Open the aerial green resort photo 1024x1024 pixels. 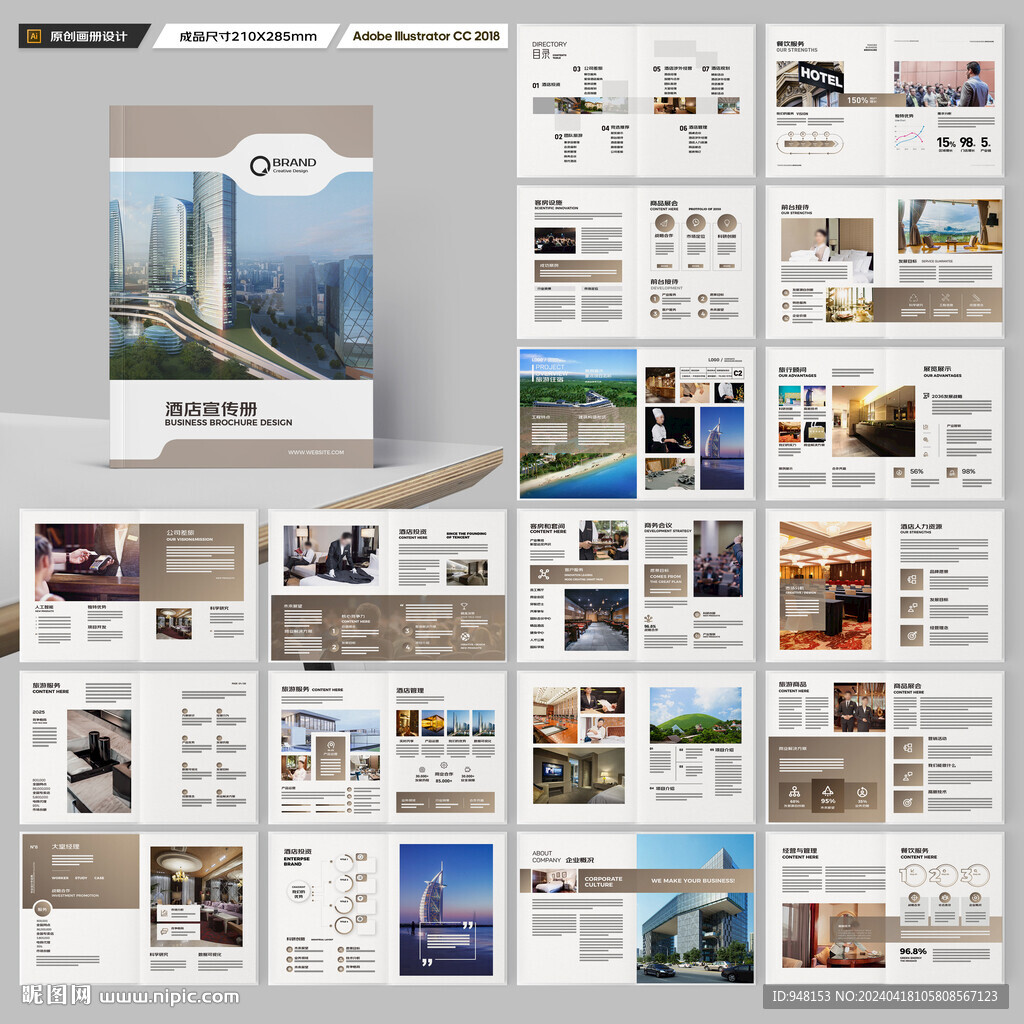[x=578, y=378]
